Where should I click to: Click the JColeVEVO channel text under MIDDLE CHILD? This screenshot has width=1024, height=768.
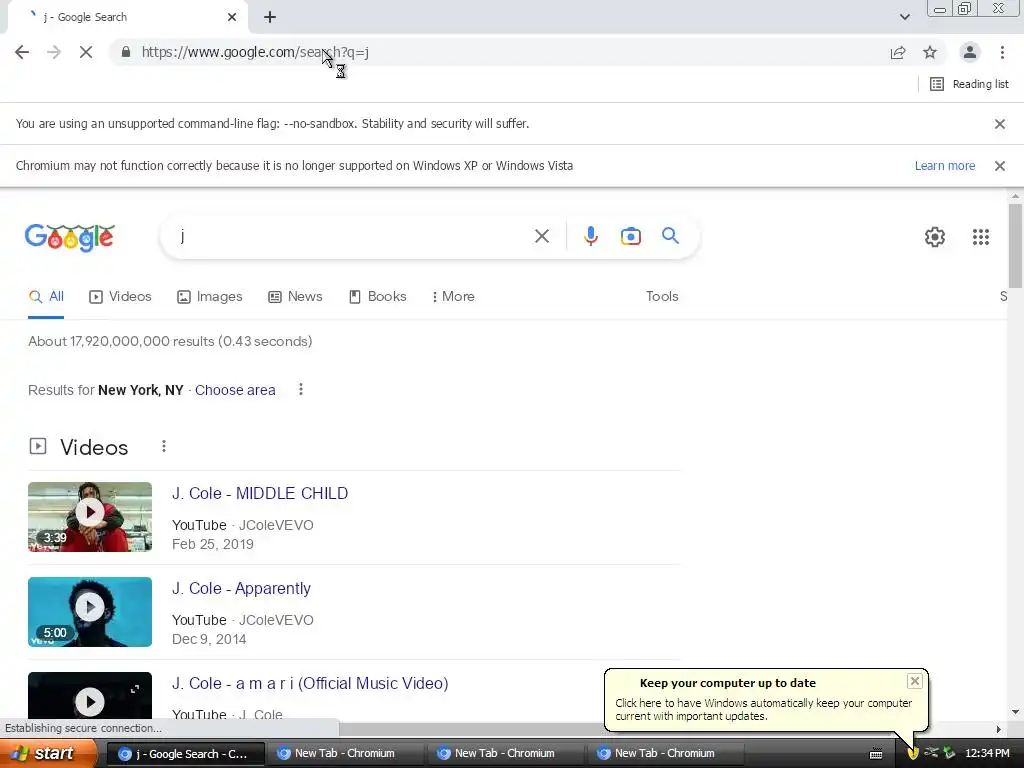276,526
